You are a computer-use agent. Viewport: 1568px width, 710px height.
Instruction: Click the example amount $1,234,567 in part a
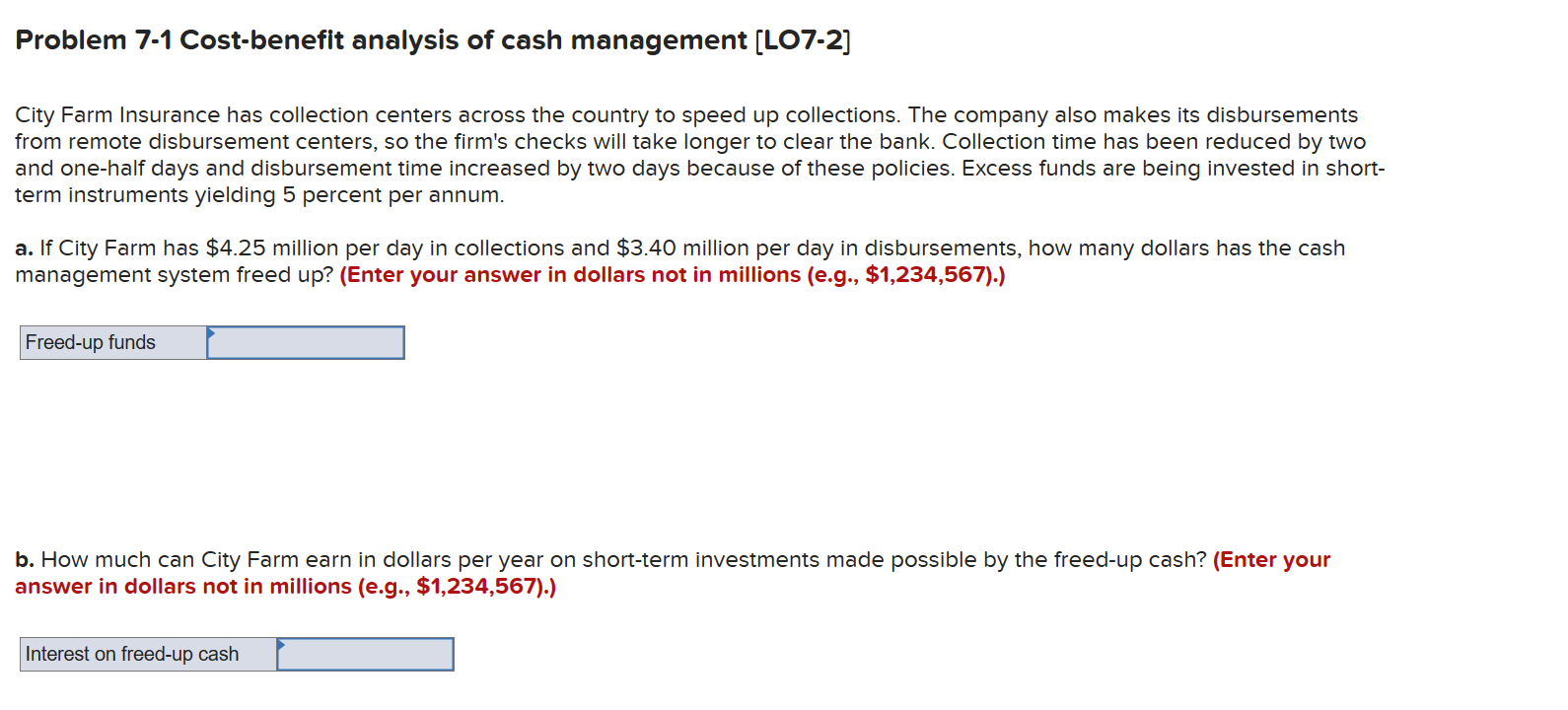click(920, 275)
